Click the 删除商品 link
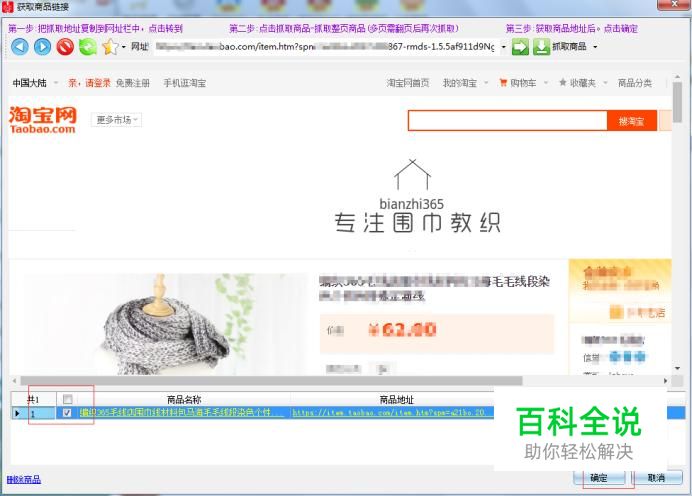The image size is (692, 496). pos(24,479)
